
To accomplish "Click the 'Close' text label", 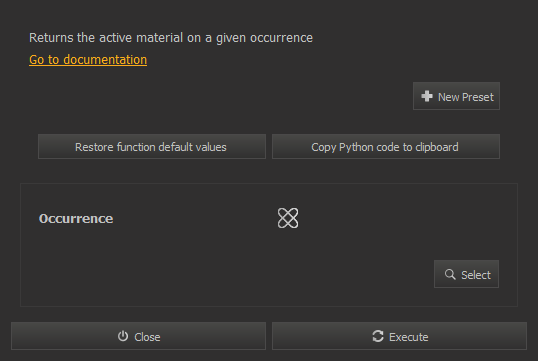I will 147,337.
